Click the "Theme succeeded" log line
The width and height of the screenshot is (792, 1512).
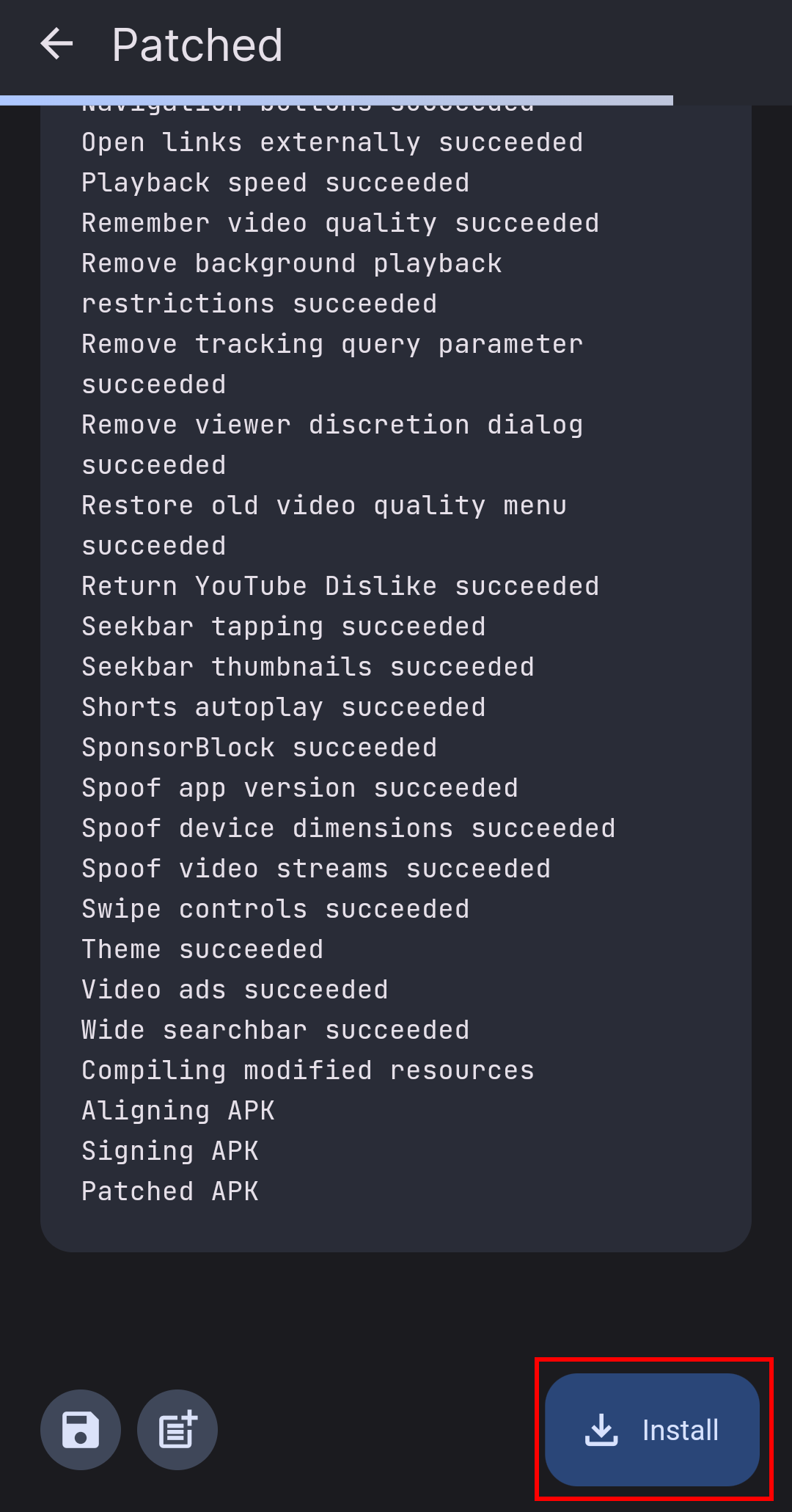[x=202, y=949]
